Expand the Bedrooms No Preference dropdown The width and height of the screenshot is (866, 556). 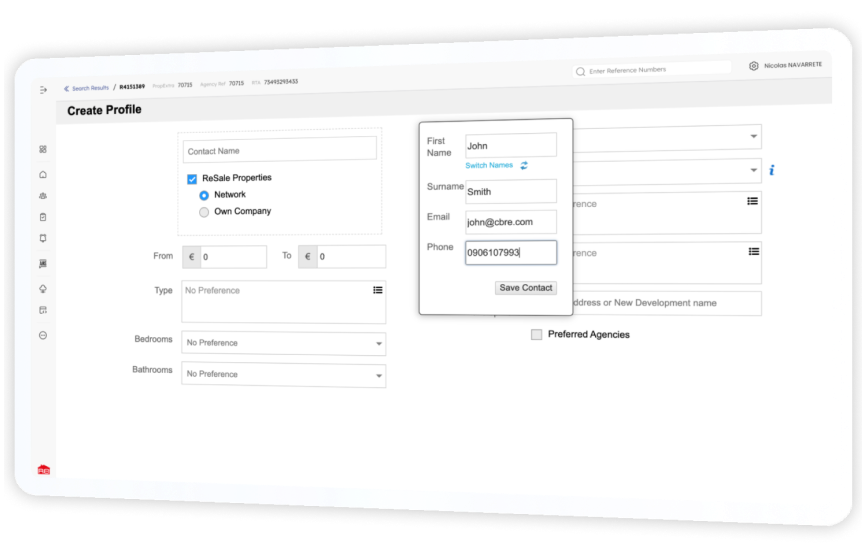tap(283, 343)
